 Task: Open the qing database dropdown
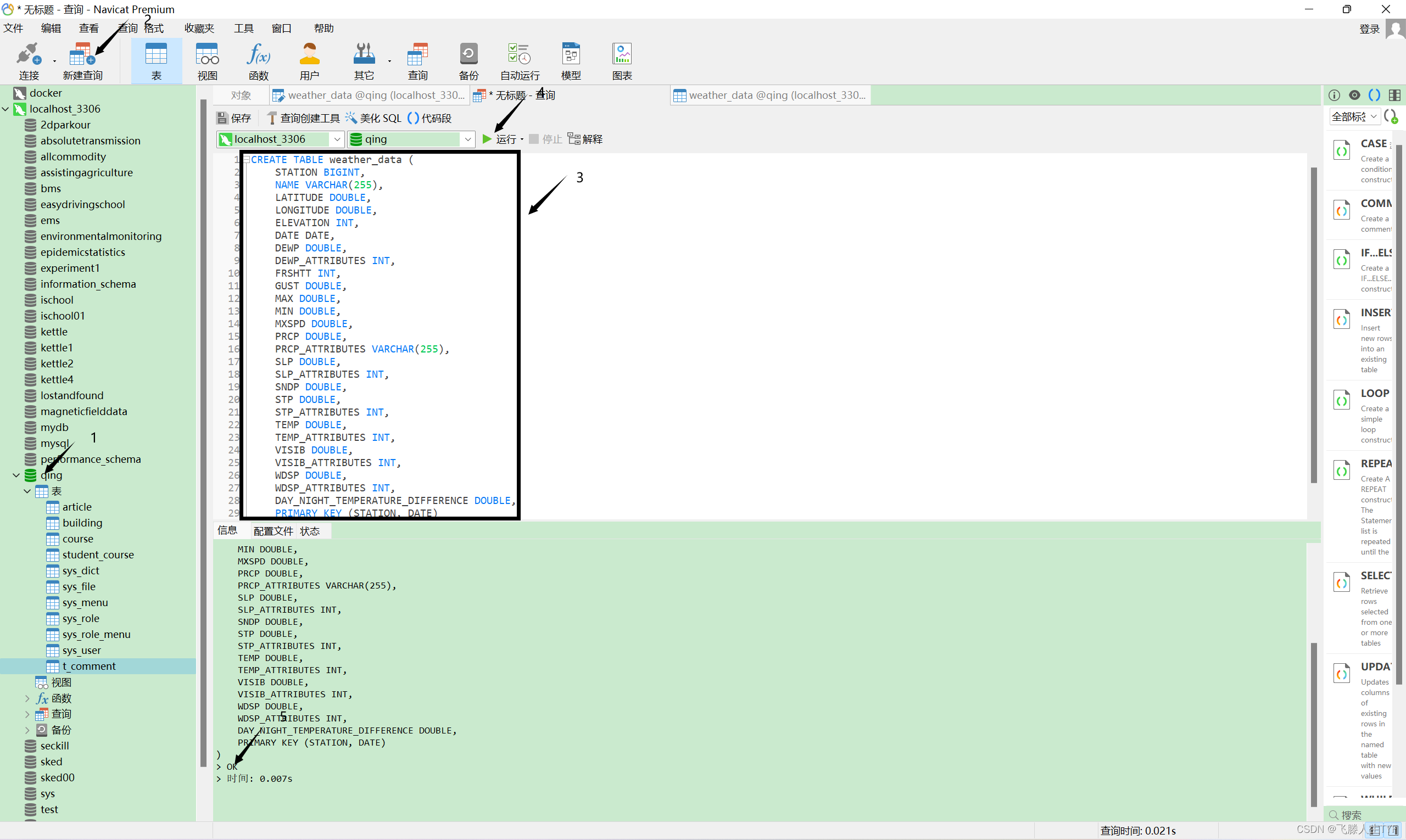coord(468,139)
